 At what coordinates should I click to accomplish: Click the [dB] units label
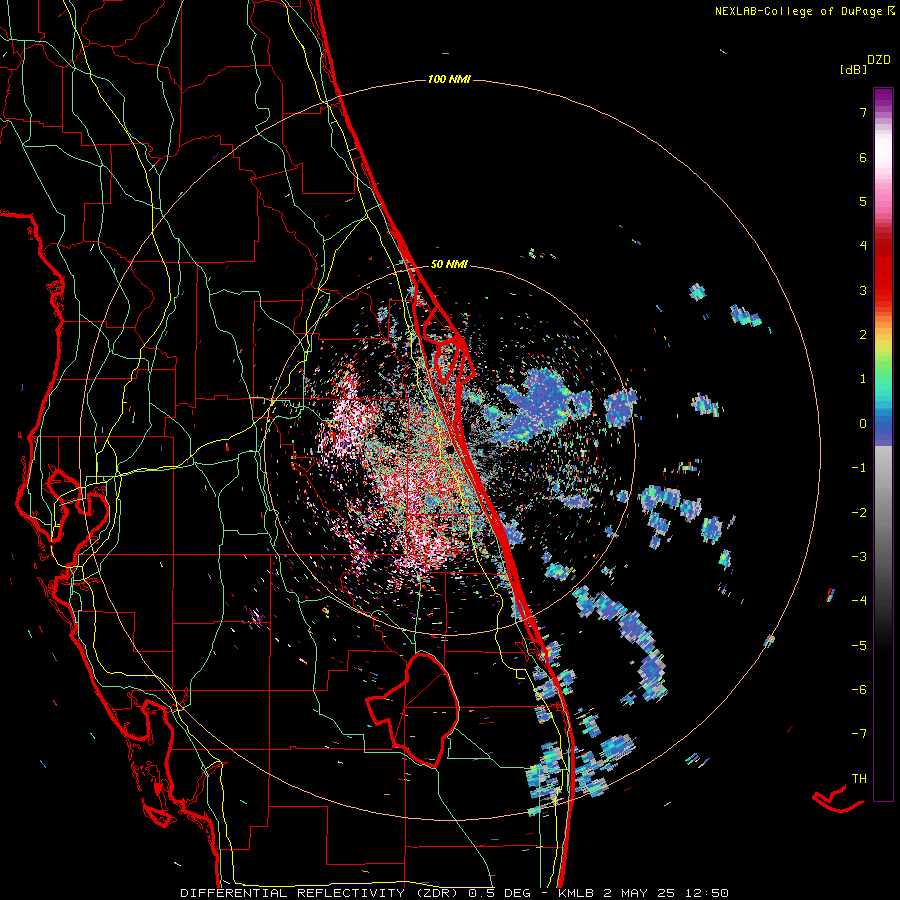(853, 69)
